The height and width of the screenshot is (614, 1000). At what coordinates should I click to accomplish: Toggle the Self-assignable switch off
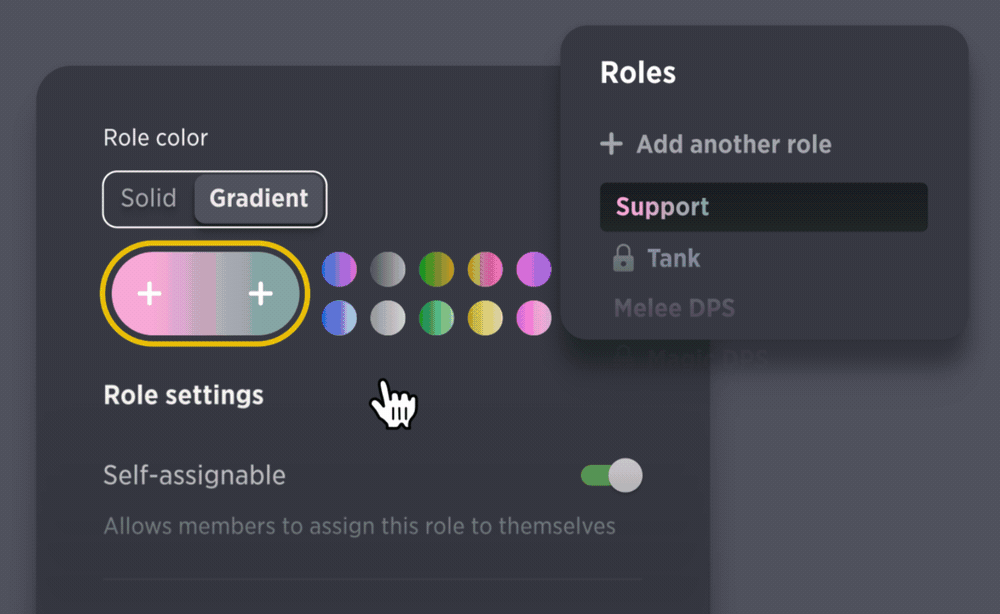pyautogui.click(x=612, y=475)
